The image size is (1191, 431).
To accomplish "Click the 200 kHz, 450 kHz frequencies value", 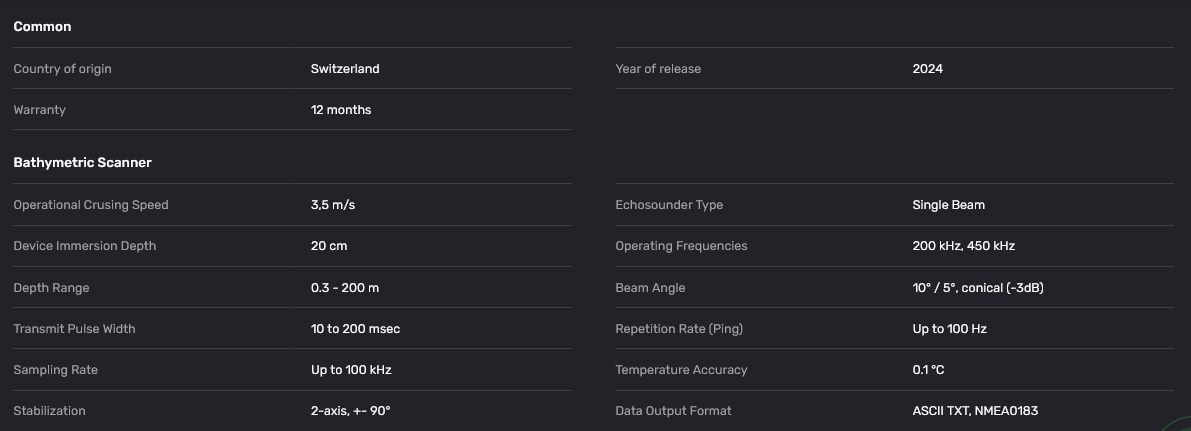I will (963, 246).
